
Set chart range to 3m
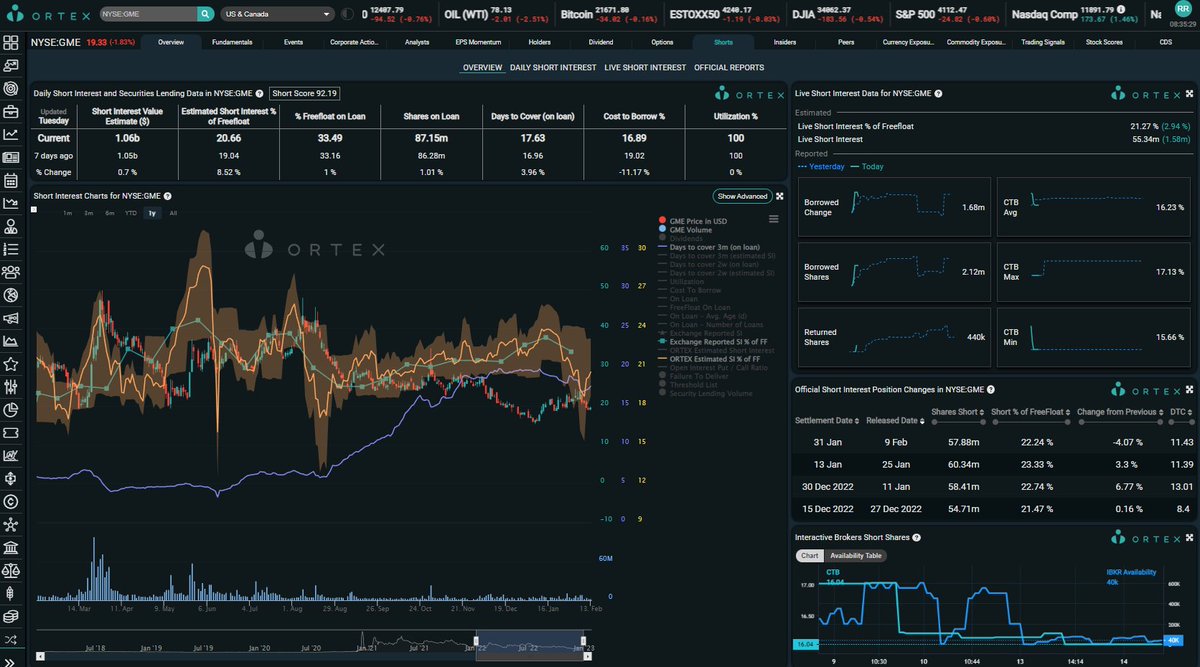tap(88, 213)
